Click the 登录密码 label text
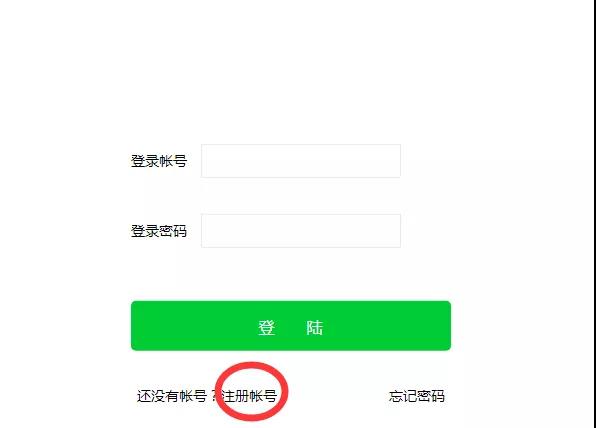This screenshot has width=596, height=428. tap(159, 231)
